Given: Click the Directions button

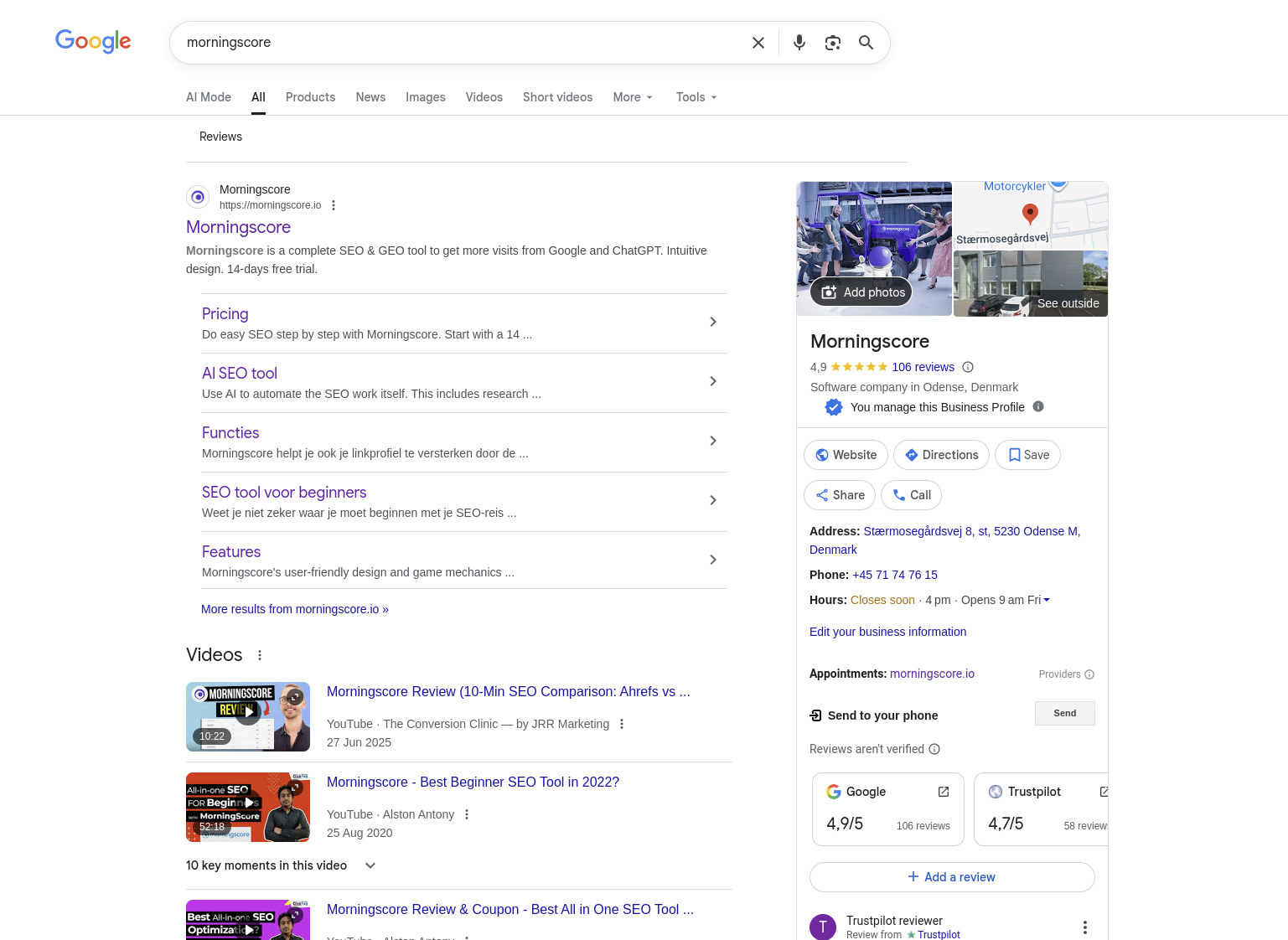Looking at the screenshot, I should 941,455.
